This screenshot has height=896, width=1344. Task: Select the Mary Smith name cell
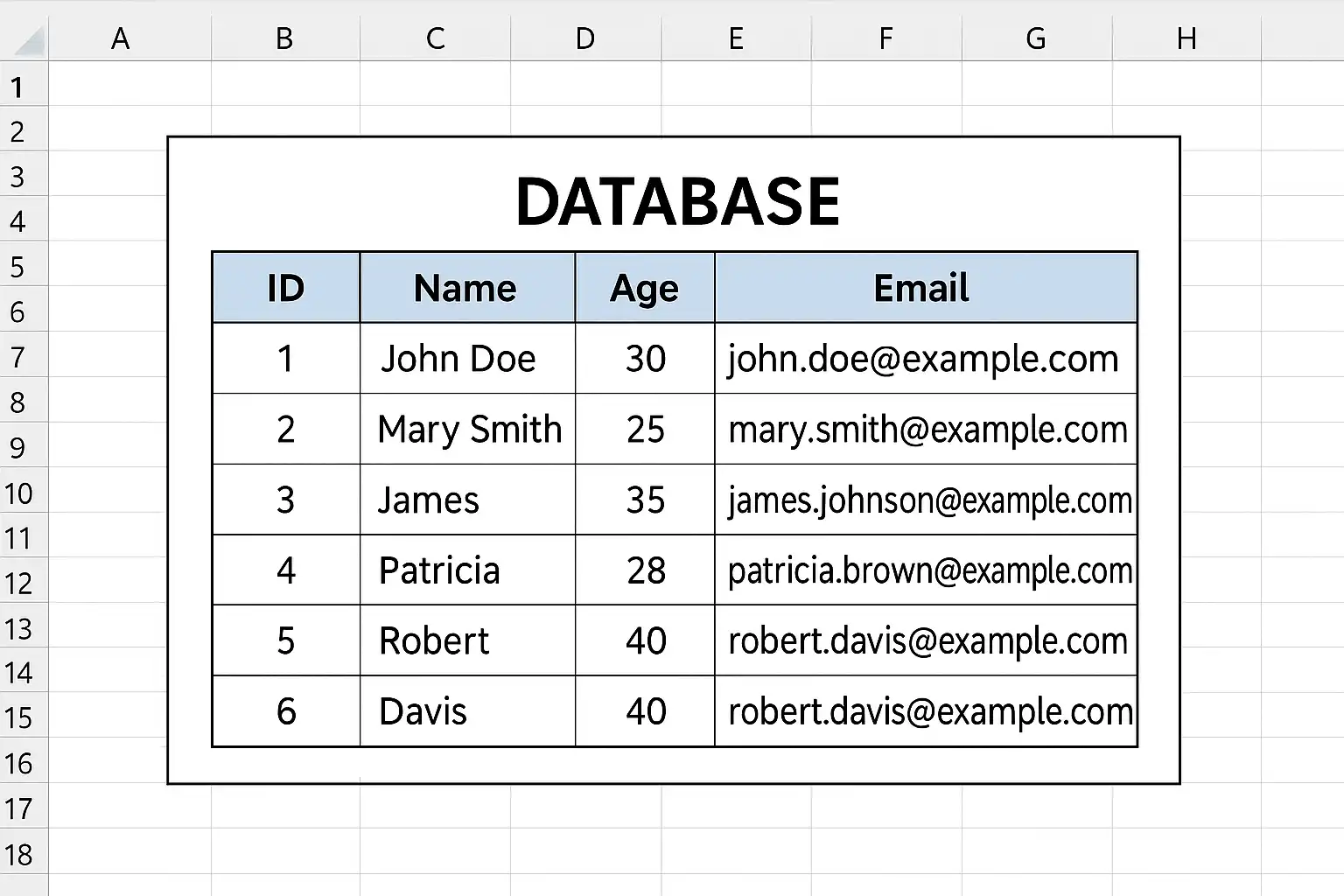click(467, 429)
